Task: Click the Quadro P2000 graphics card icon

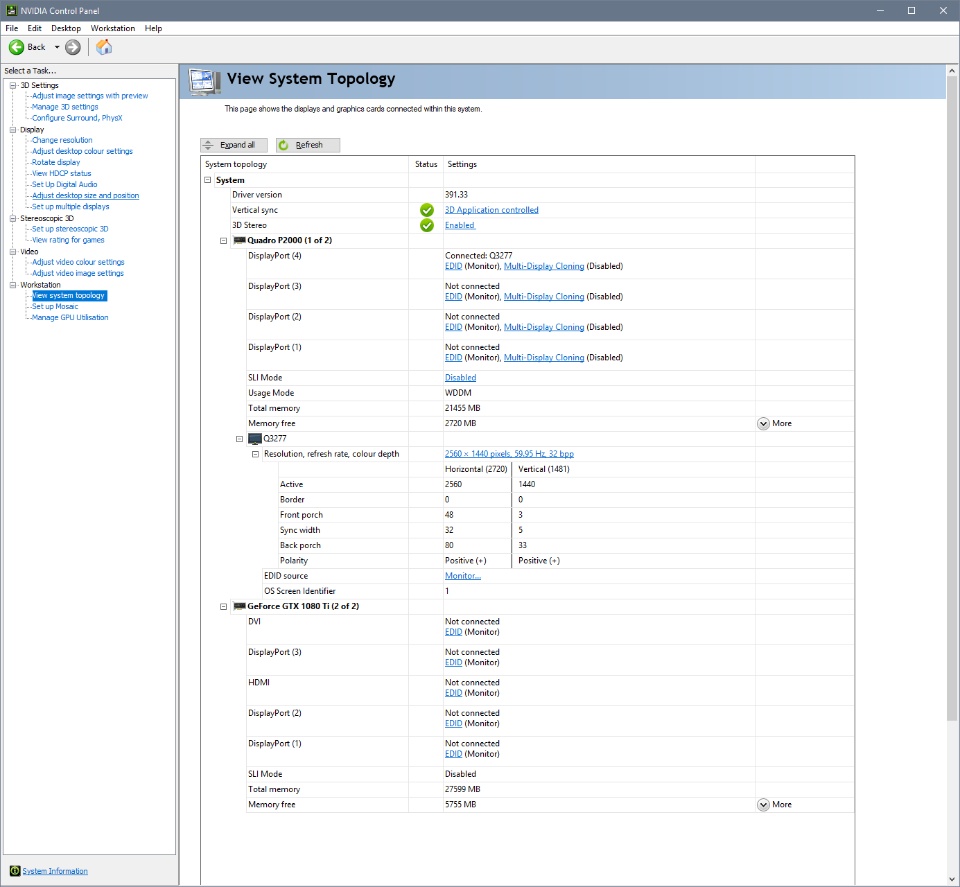Action: pyautogui.click(x=239, y=241)
